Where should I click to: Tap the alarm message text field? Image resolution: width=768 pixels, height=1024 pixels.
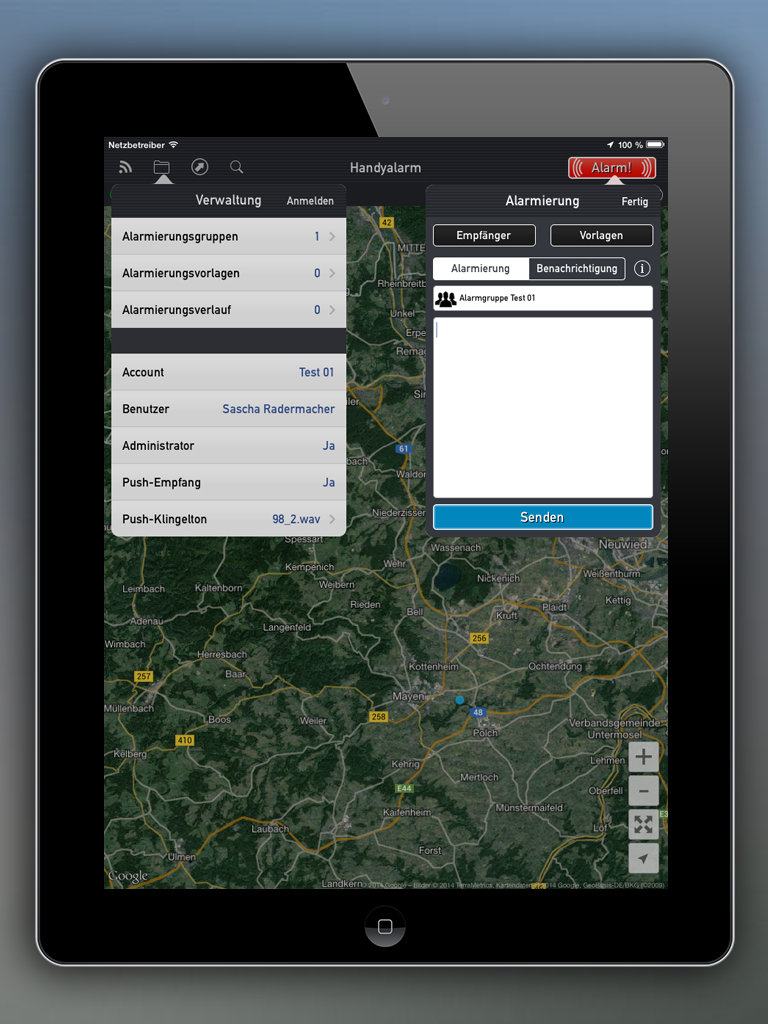tap(543, 408)
